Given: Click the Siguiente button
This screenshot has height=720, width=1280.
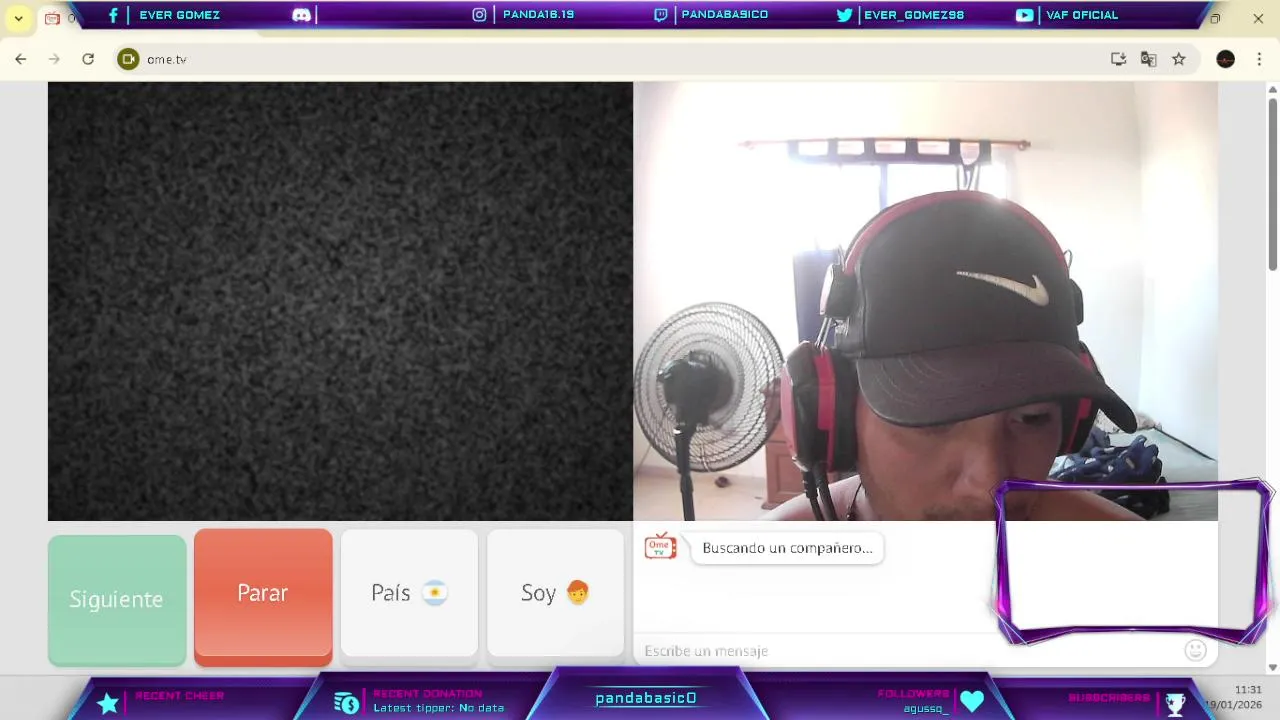Looking at the screenshot, I should (117, 599).
